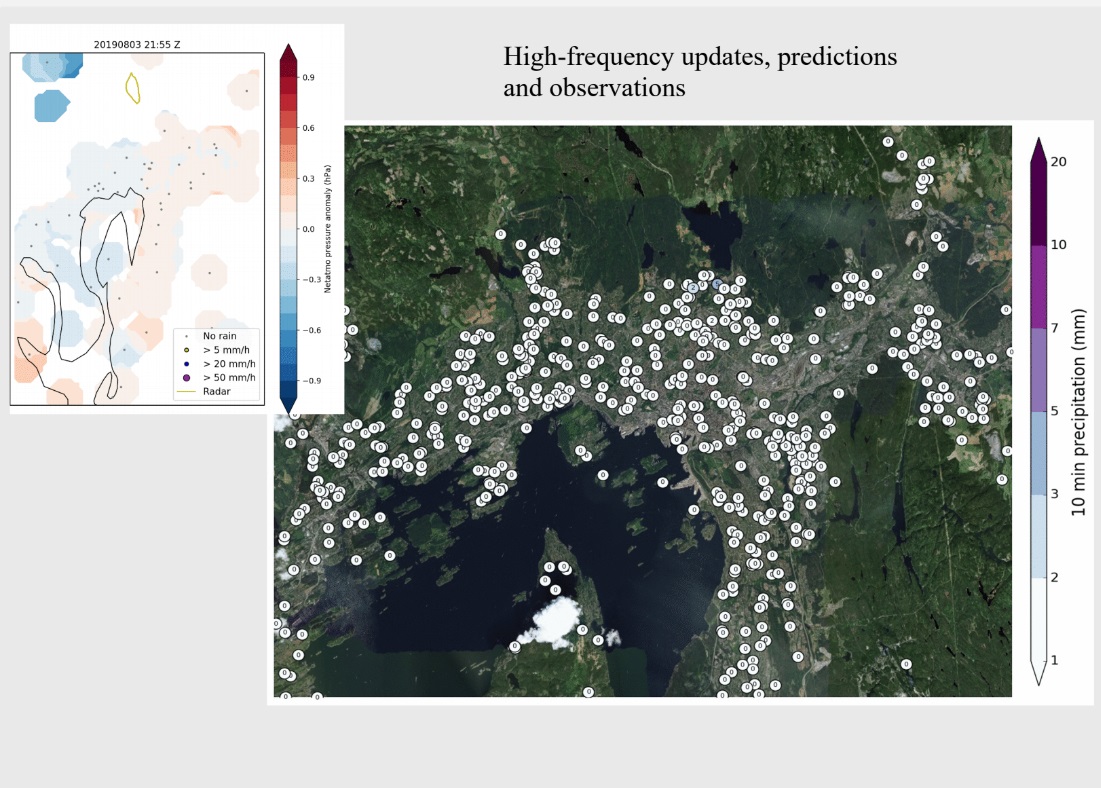1101x788 pixels.
Task: Click the white 1–2 mm colorbar segment
Action: pyautogui.click(x=1039, y=619)
